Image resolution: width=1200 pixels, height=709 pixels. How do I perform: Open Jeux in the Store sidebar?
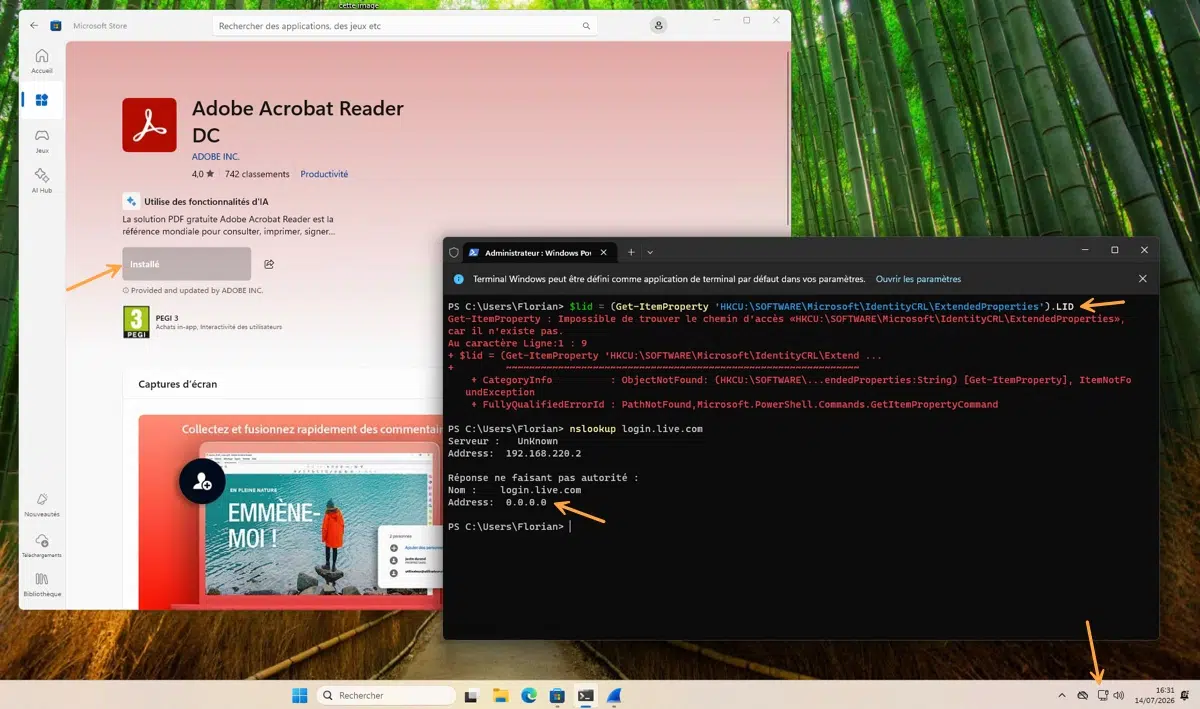42,140
